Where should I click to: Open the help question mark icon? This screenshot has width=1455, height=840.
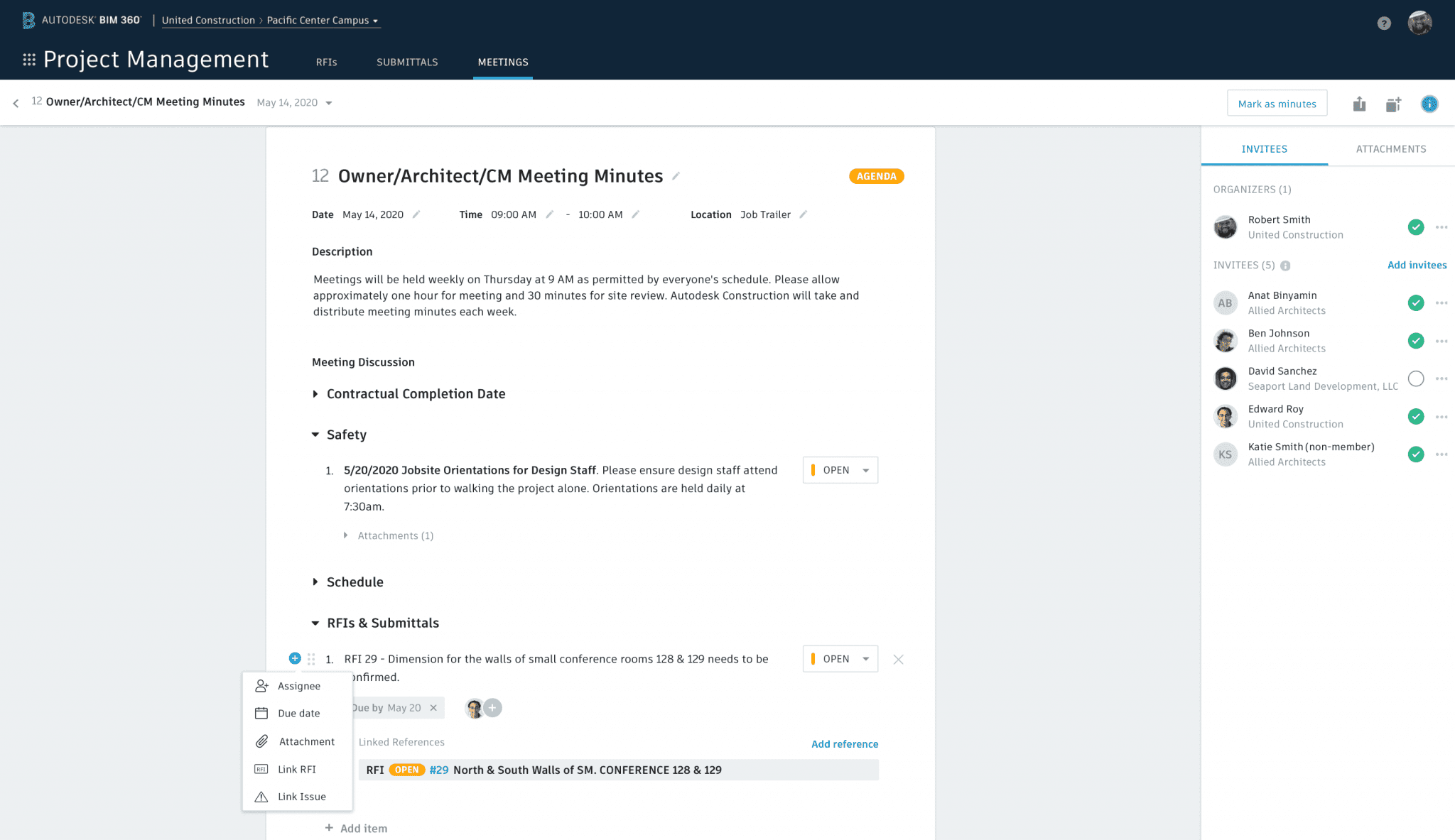pos(1384,23)
